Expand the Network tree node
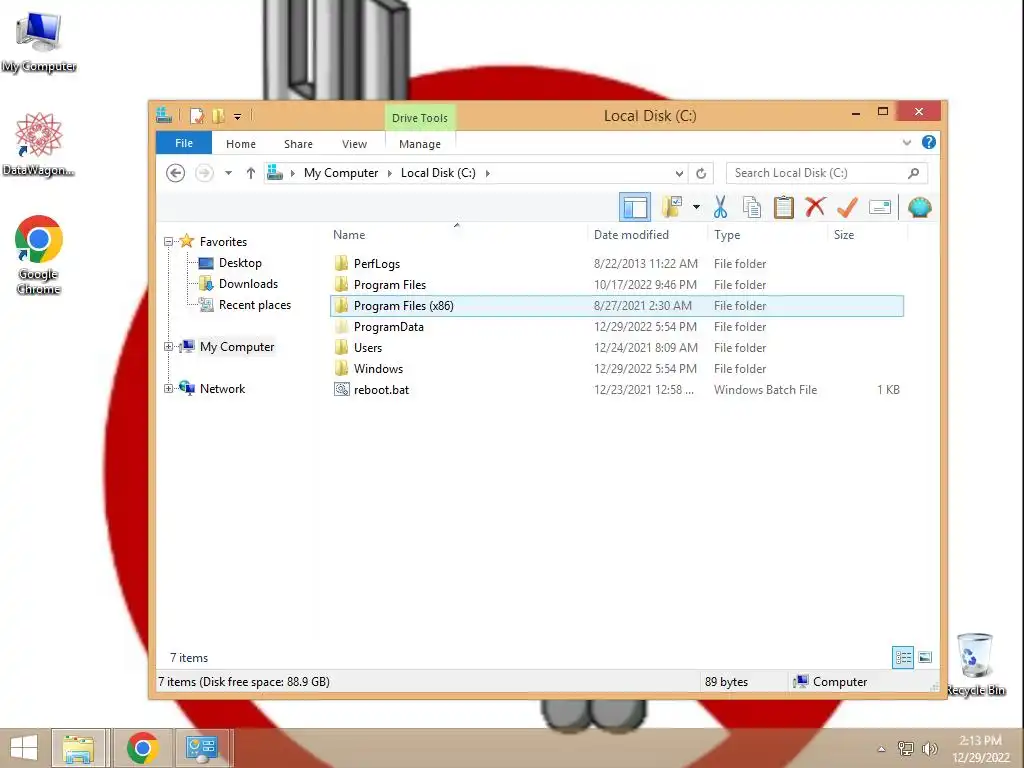 [168, 389]
